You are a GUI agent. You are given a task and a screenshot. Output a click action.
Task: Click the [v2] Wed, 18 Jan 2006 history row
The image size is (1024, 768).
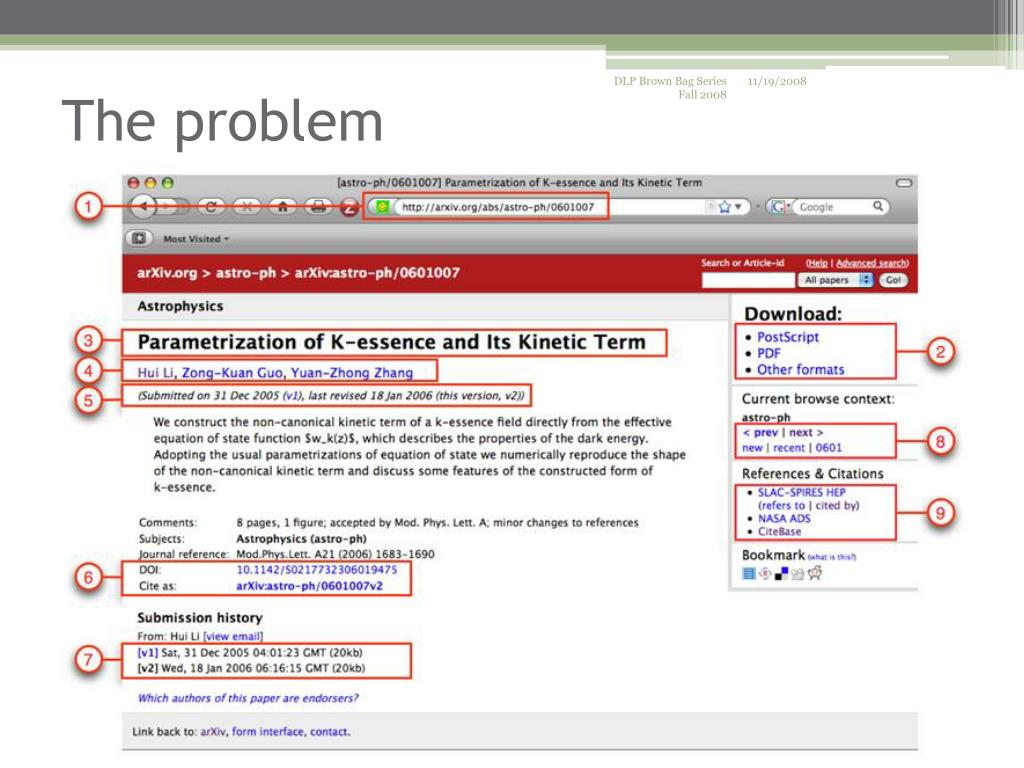click(251, 668)
